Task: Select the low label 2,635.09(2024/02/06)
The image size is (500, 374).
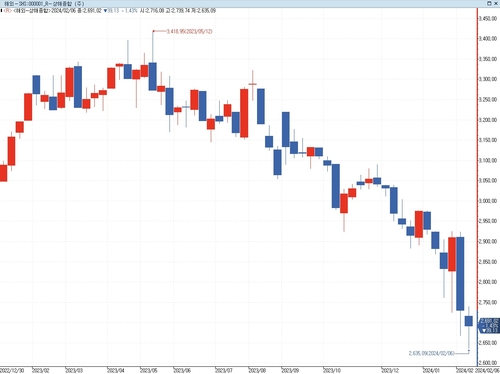Action: click(x=431, y=353)
